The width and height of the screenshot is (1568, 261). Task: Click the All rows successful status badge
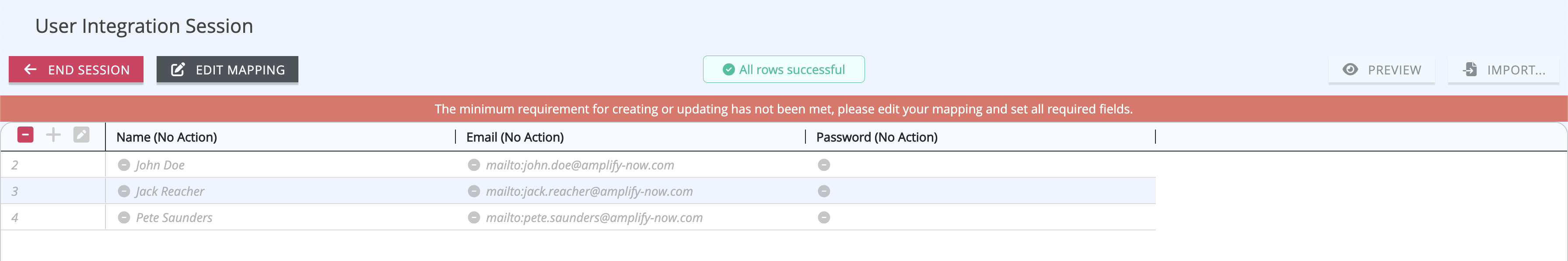(x=784, y=70)
